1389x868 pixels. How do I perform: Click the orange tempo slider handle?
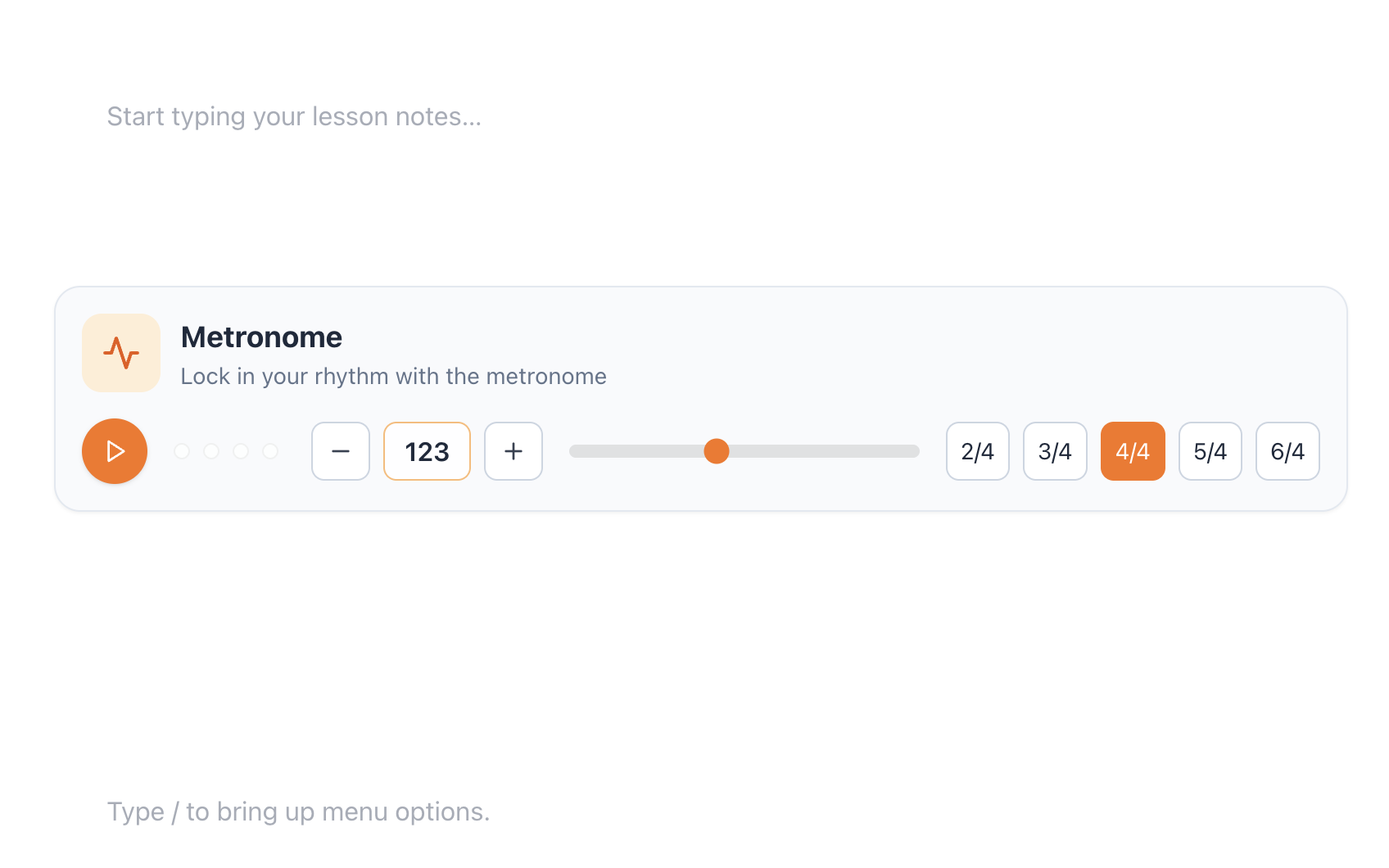point(717,451)
